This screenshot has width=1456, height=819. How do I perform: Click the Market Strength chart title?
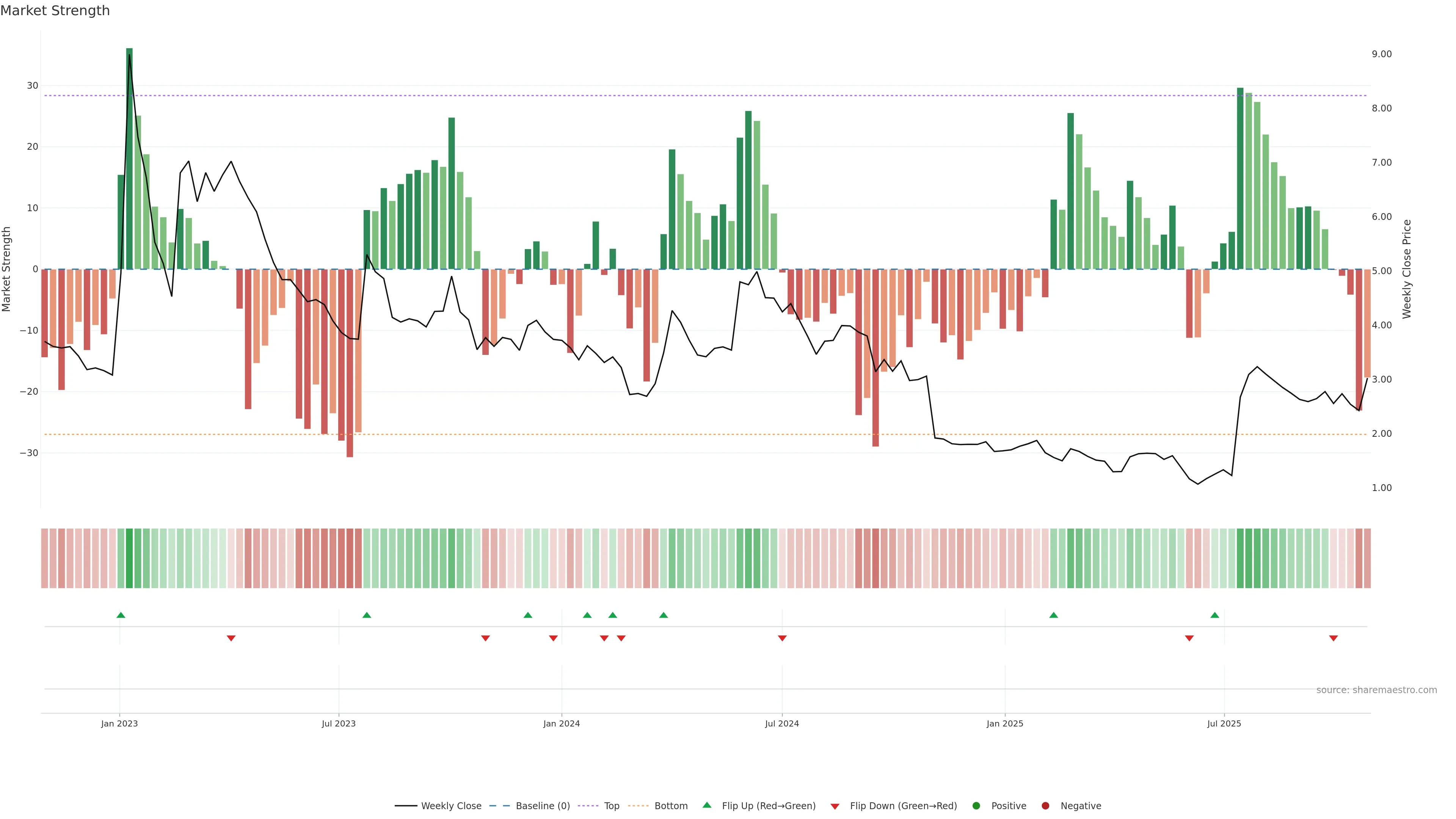click(x=55, y=11)
